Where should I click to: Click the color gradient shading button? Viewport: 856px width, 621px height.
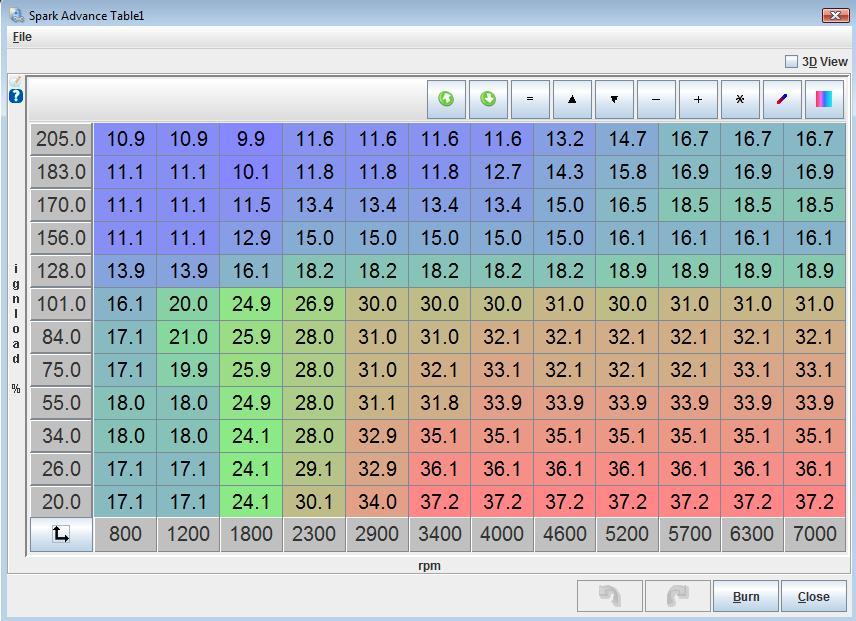[824, 99]
